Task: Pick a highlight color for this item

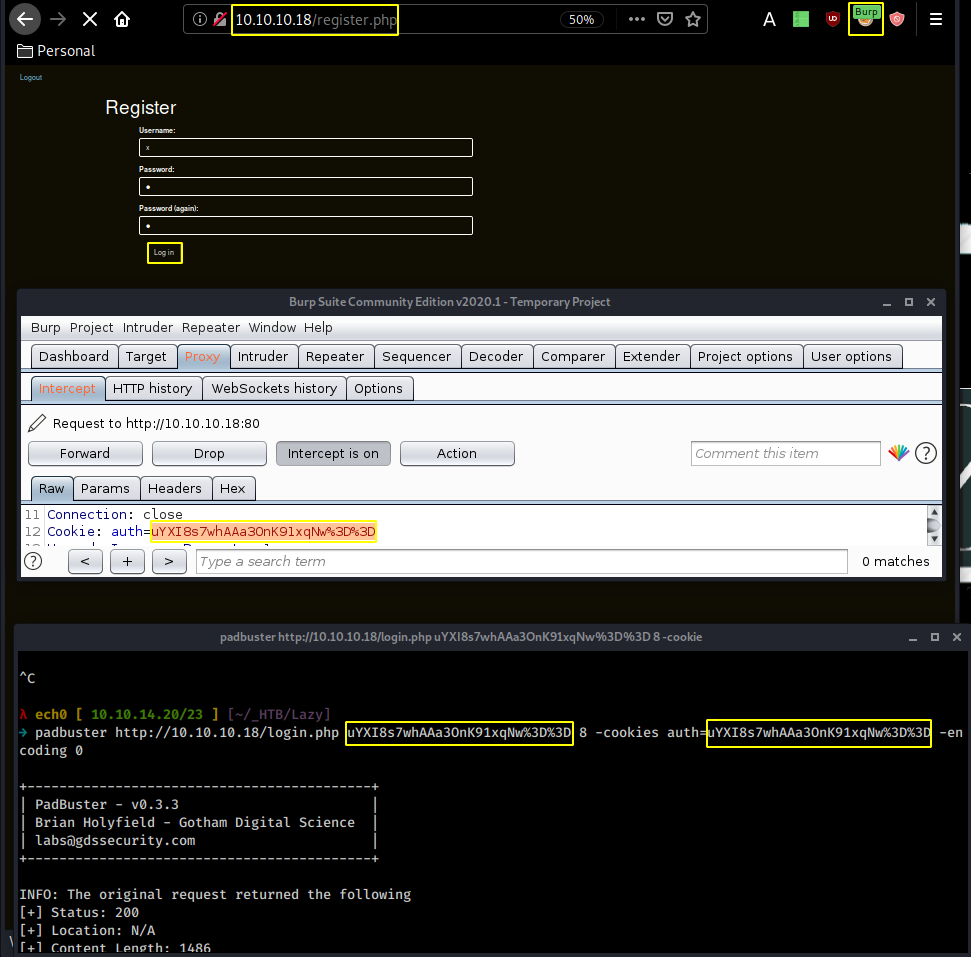Action: 898,453
